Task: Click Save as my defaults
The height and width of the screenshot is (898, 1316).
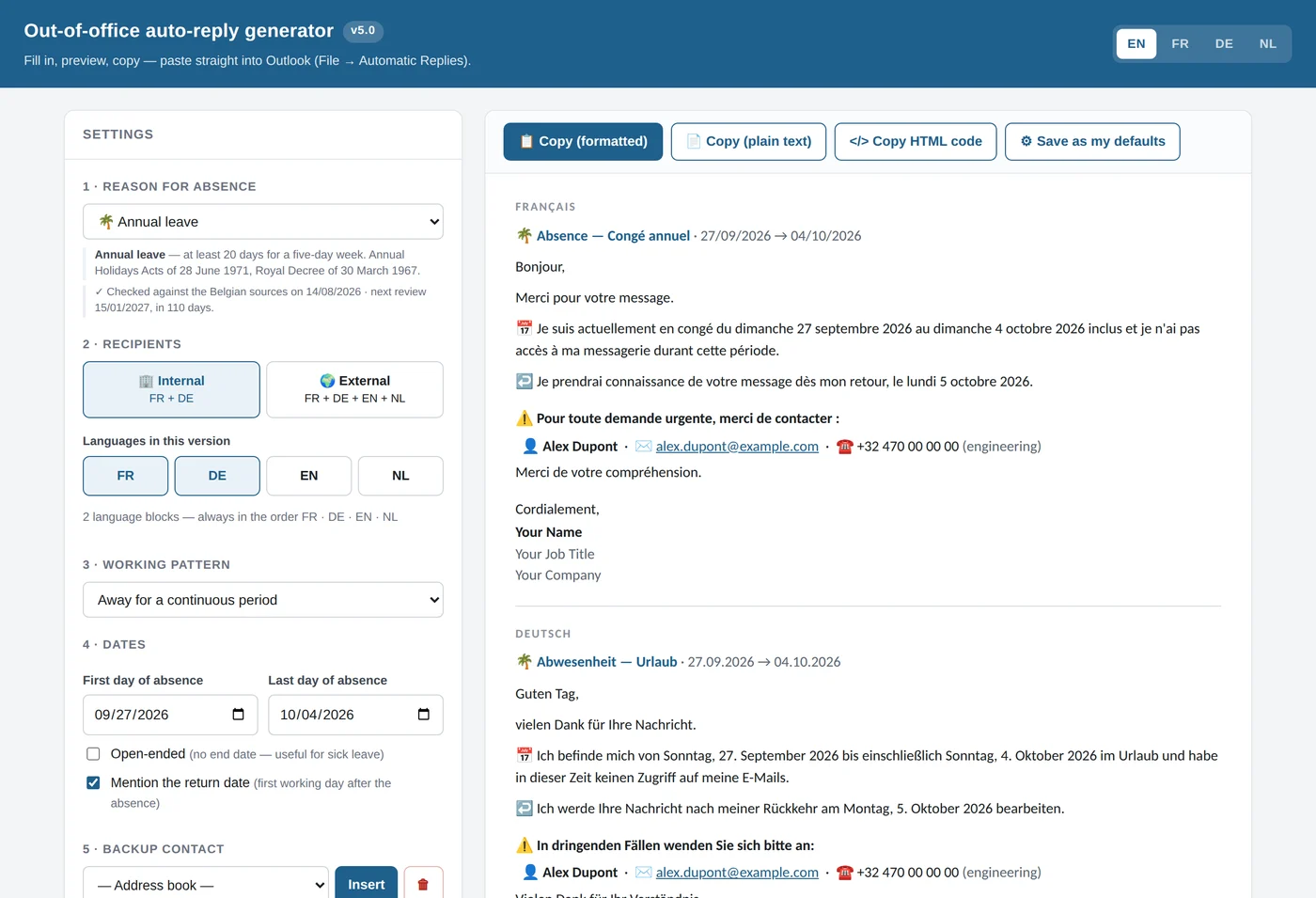Action: (1092, 141)
